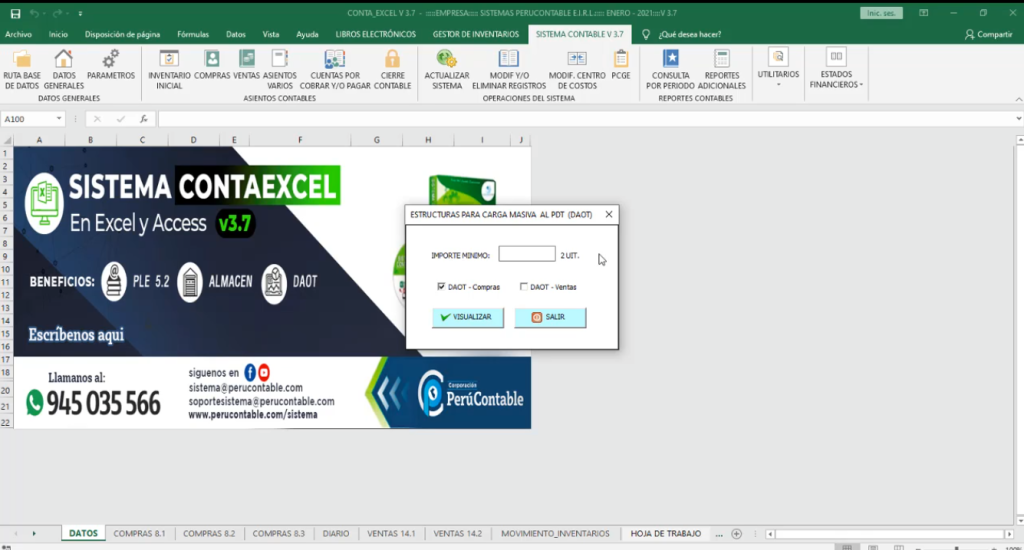The height and width of the screenshot is (550, 1024).
Task: Click the SALIR button
Action: point(550,317)
